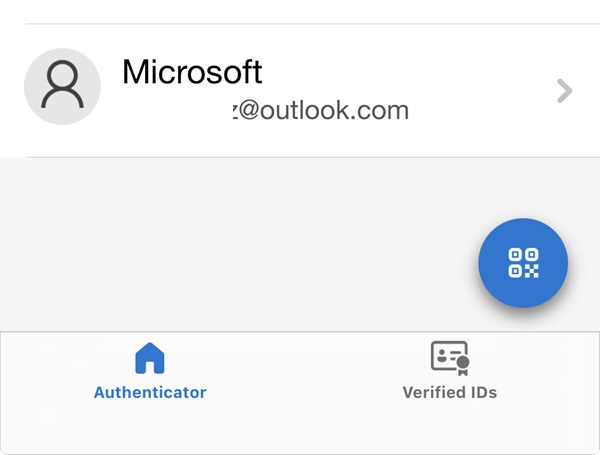The height and width of the screenshot is (455, 600).
Task: Select the ID card icon in bottom bar
Action: [x=449, y=357]
